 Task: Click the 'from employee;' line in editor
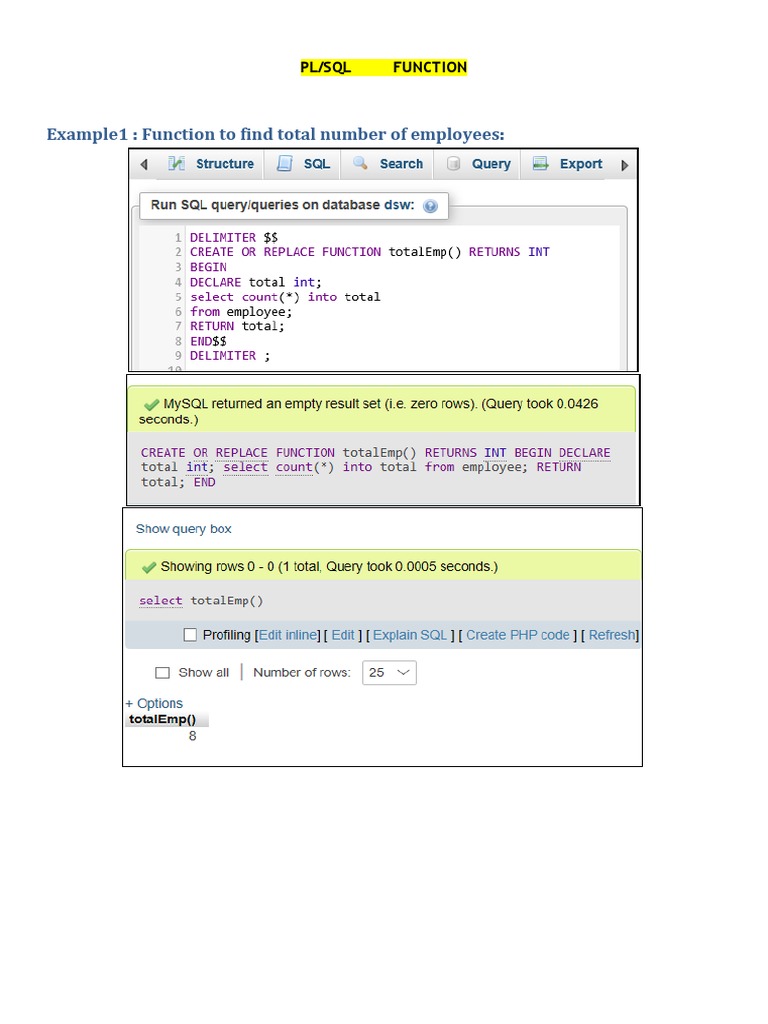click(x=241, y=312)
